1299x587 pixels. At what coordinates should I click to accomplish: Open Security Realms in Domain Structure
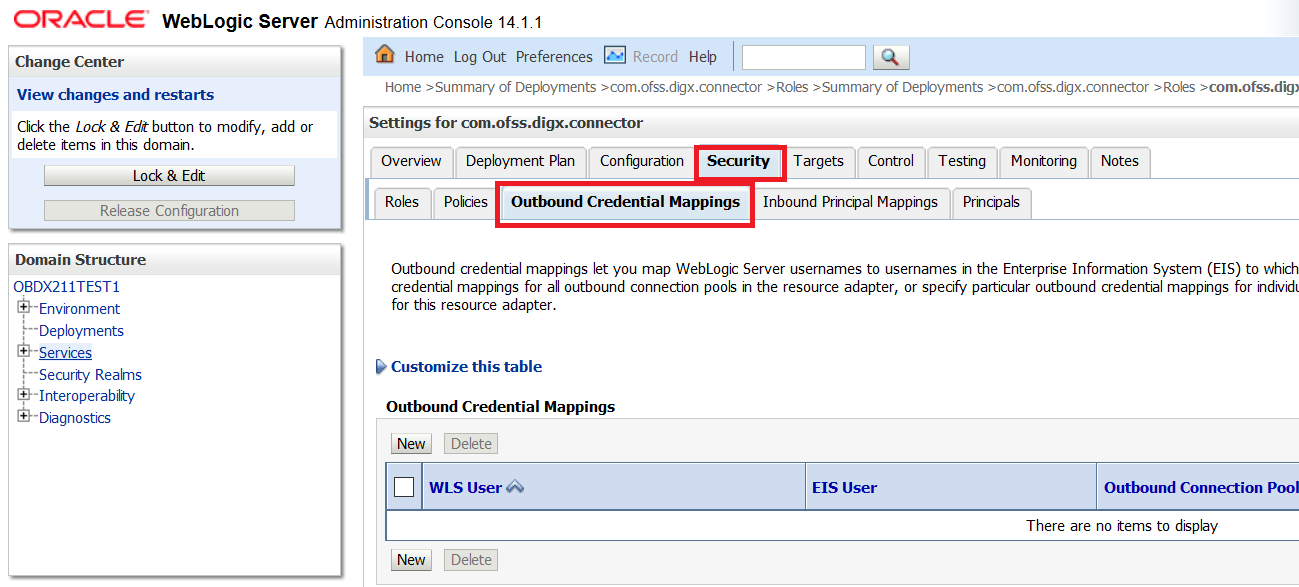(90, 375)
